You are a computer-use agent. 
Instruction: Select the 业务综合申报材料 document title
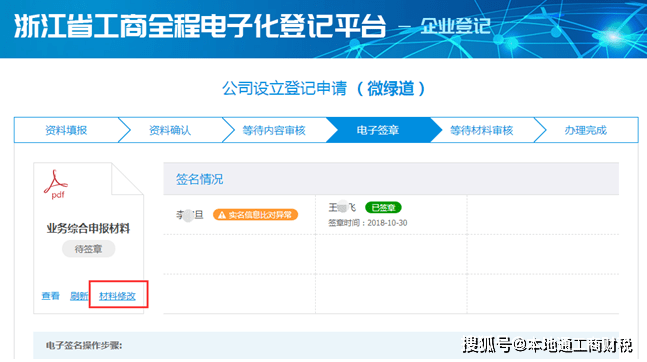(88, 228)
